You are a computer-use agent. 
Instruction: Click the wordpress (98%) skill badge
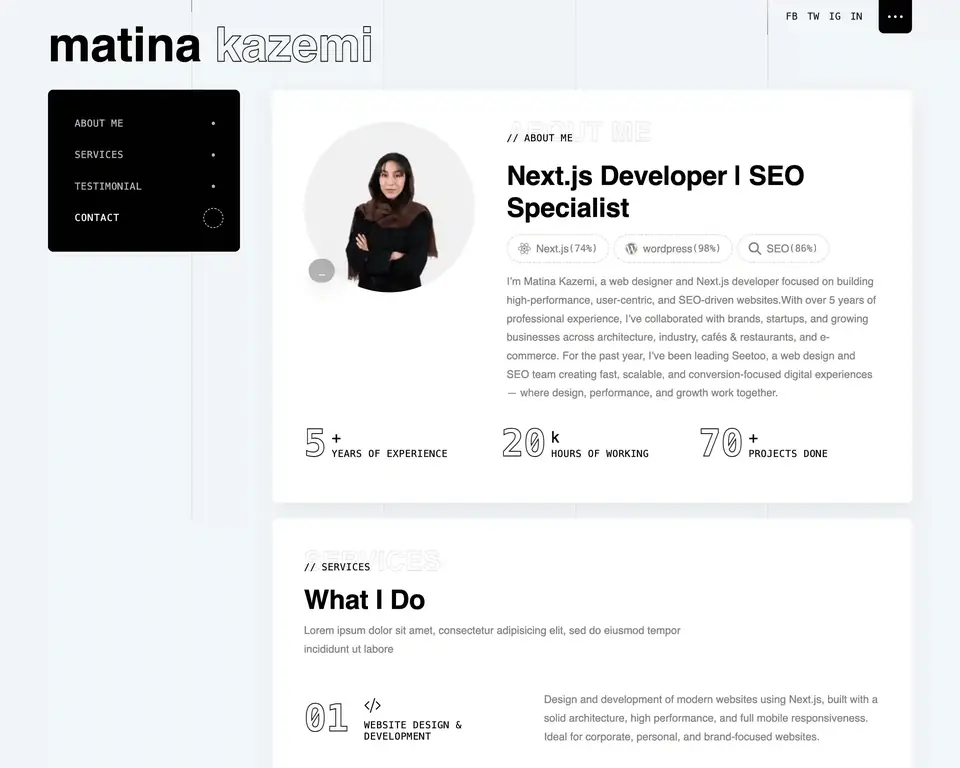pos(673,249)
